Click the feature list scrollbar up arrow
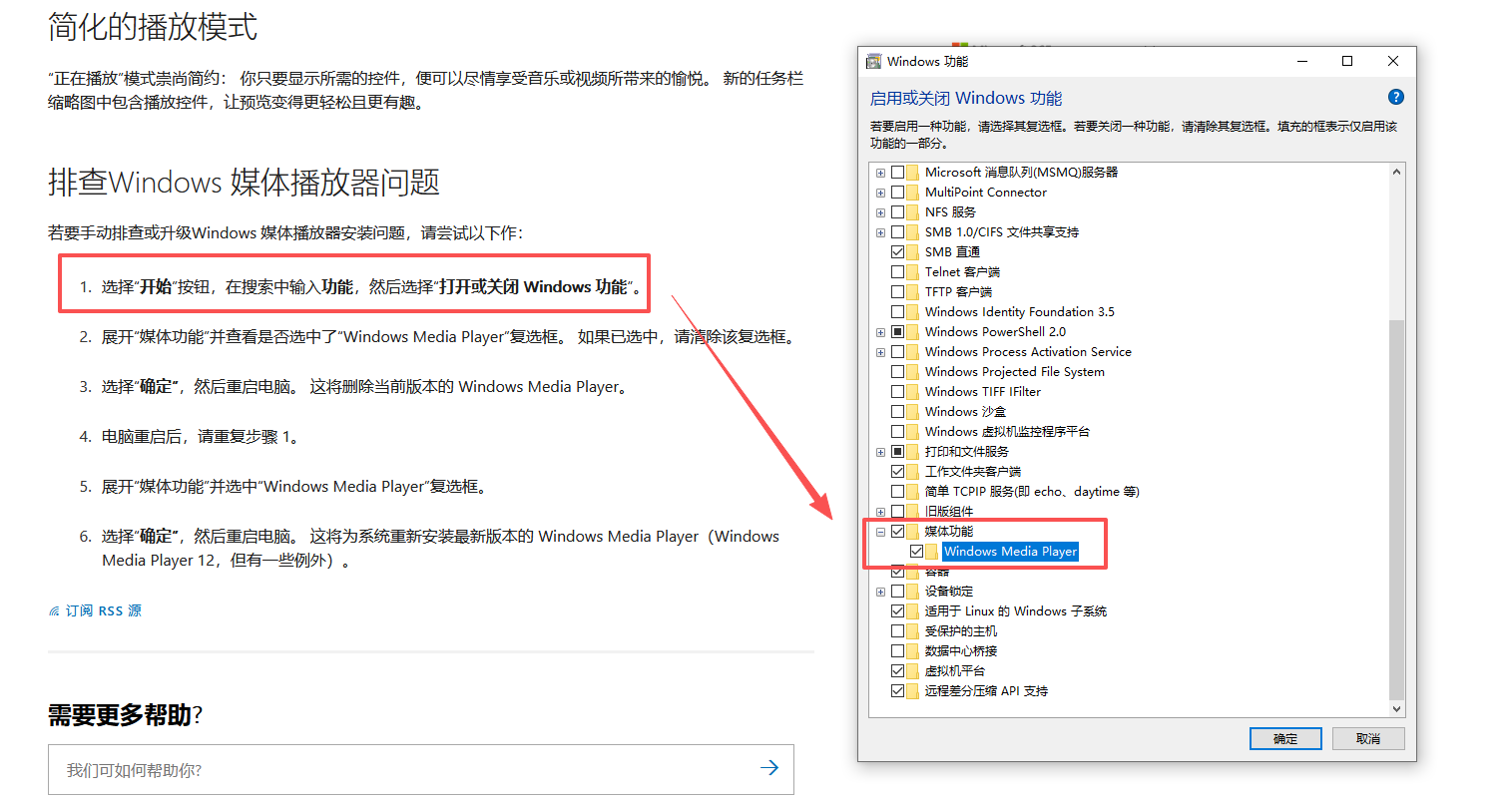The height and width of the screenshot is (806, 1512). pos(1396,172)
